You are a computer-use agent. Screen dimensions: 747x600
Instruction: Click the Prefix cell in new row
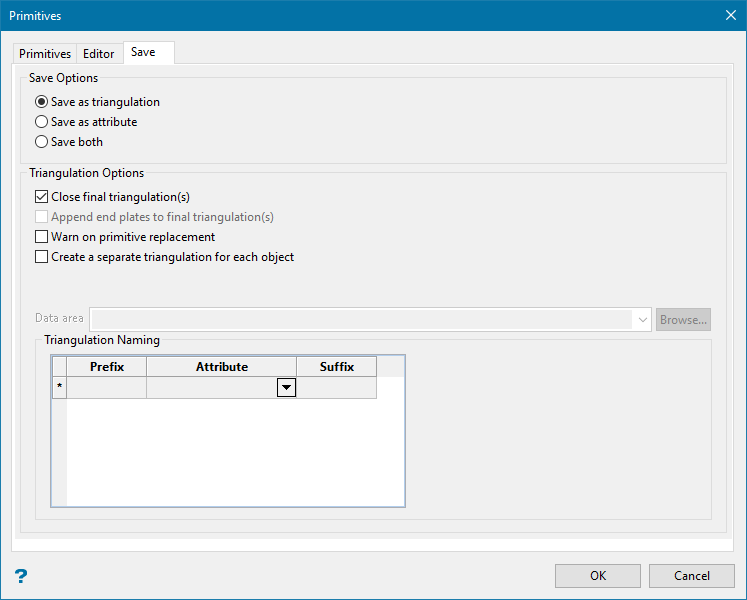107,387
